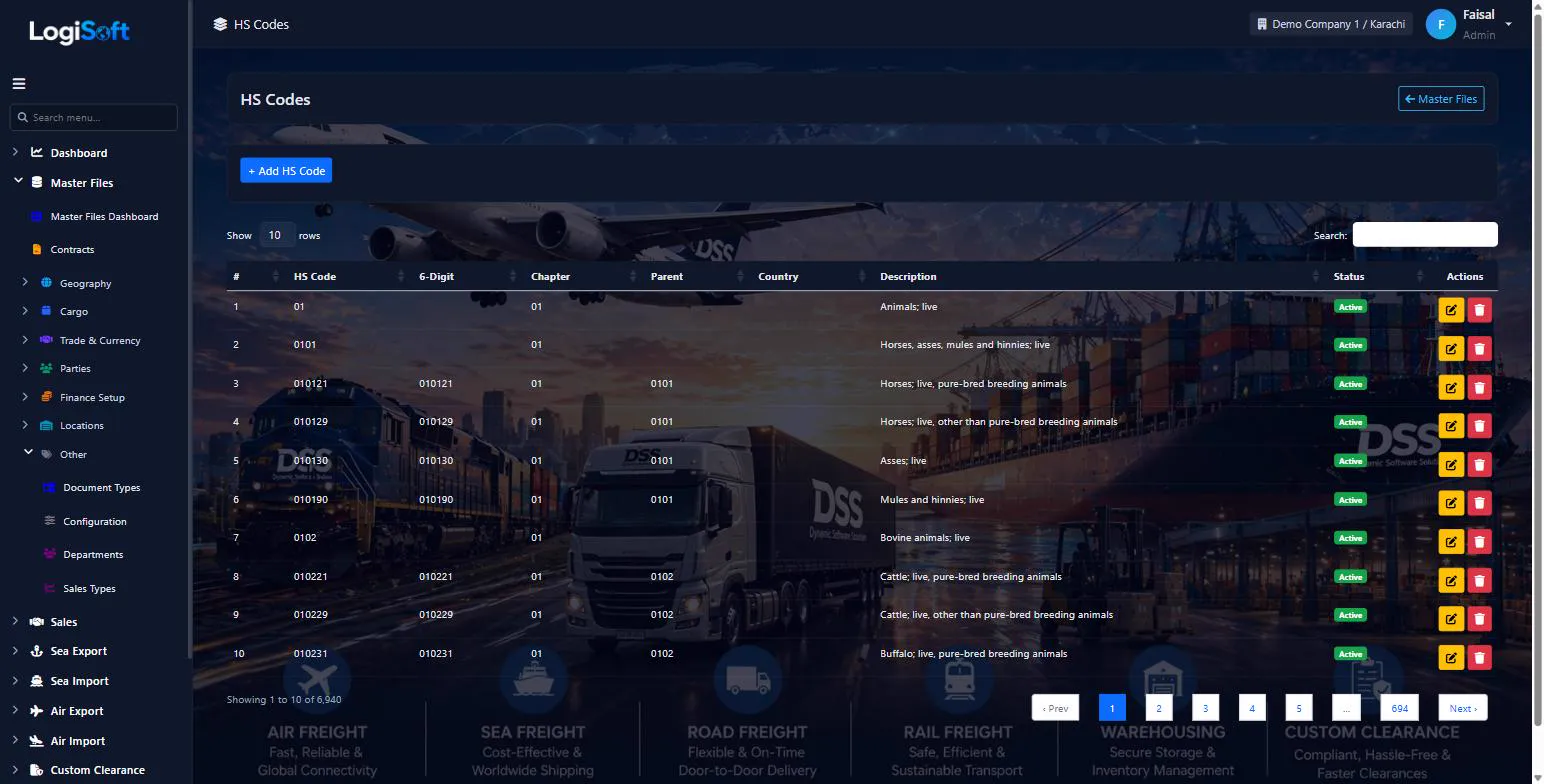
Task: Click the Master Files Dashboard icon
Action: pos(37,216)
